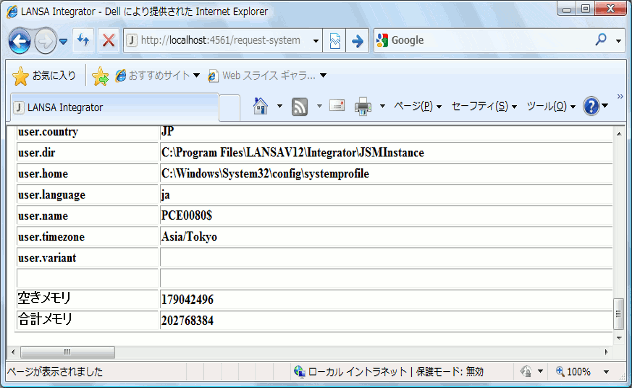Click the vertical scrollbar thumb

(x=619, y=314)
